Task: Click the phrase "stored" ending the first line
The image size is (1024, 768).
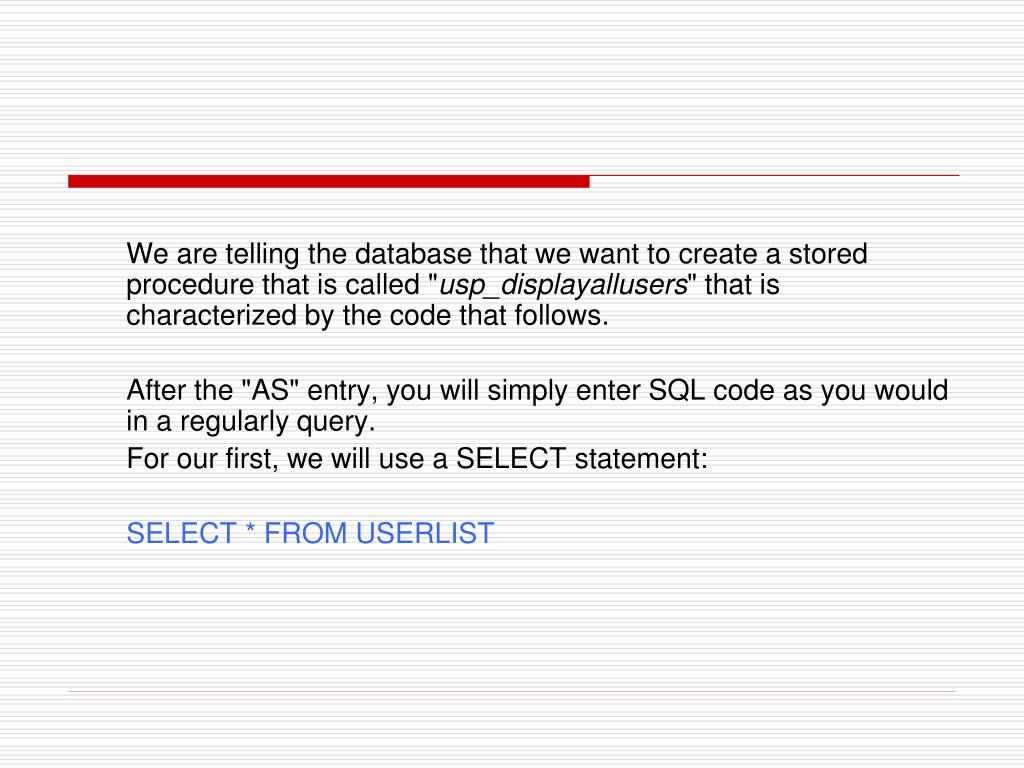Action: click(x=828, y=254)
